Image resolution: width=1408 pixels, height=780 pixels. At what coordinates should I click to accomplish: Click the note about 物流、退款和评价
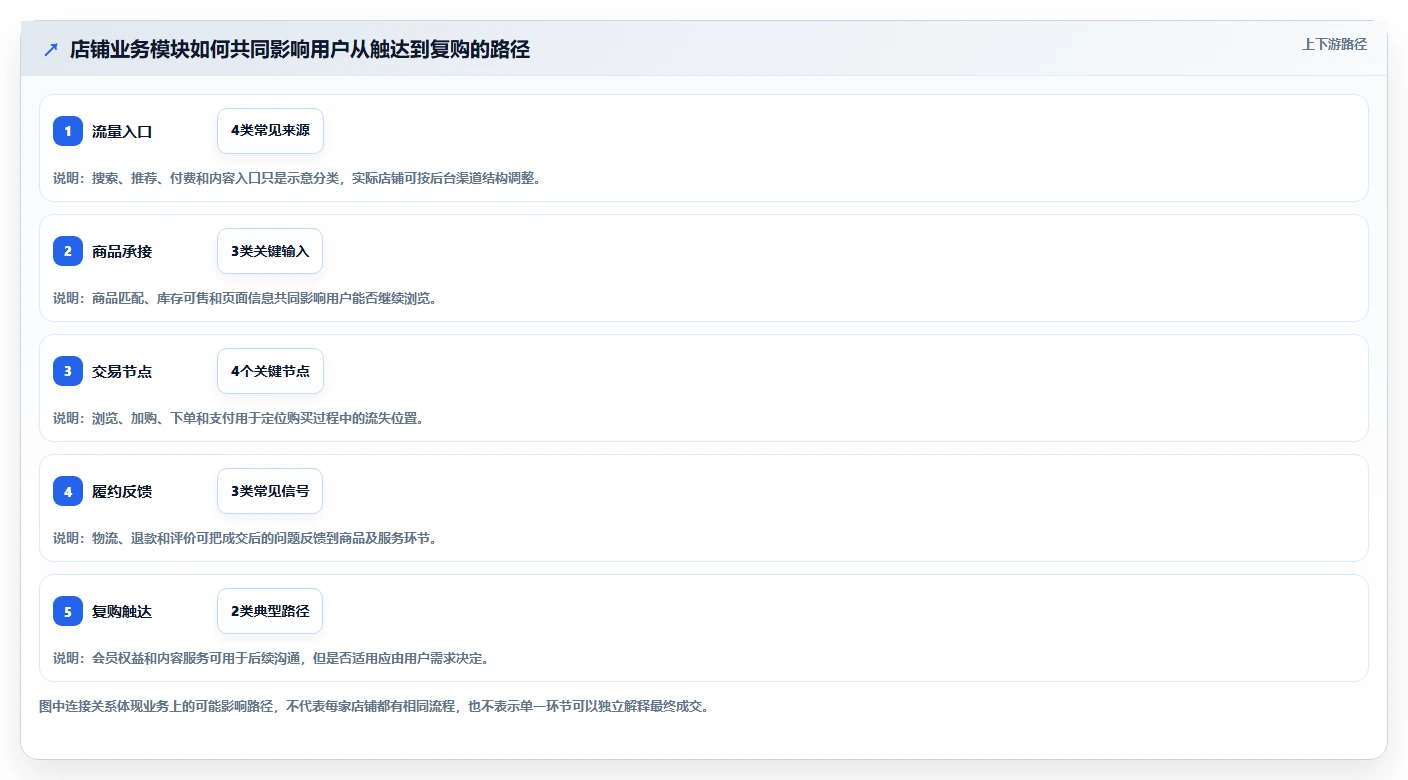coord(245,538)
